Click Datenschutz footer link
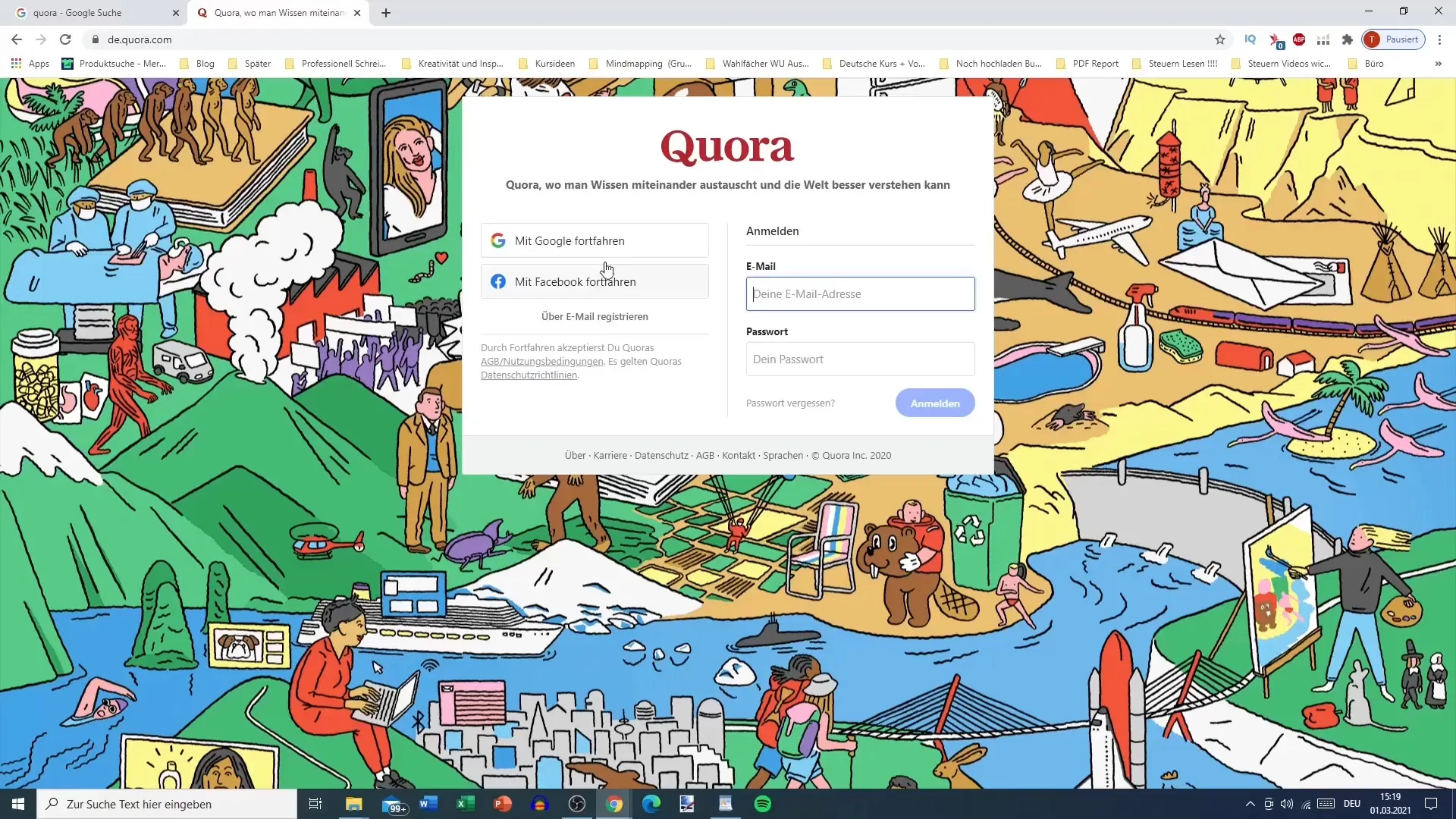1456x819 pixels. pos(662,455)
